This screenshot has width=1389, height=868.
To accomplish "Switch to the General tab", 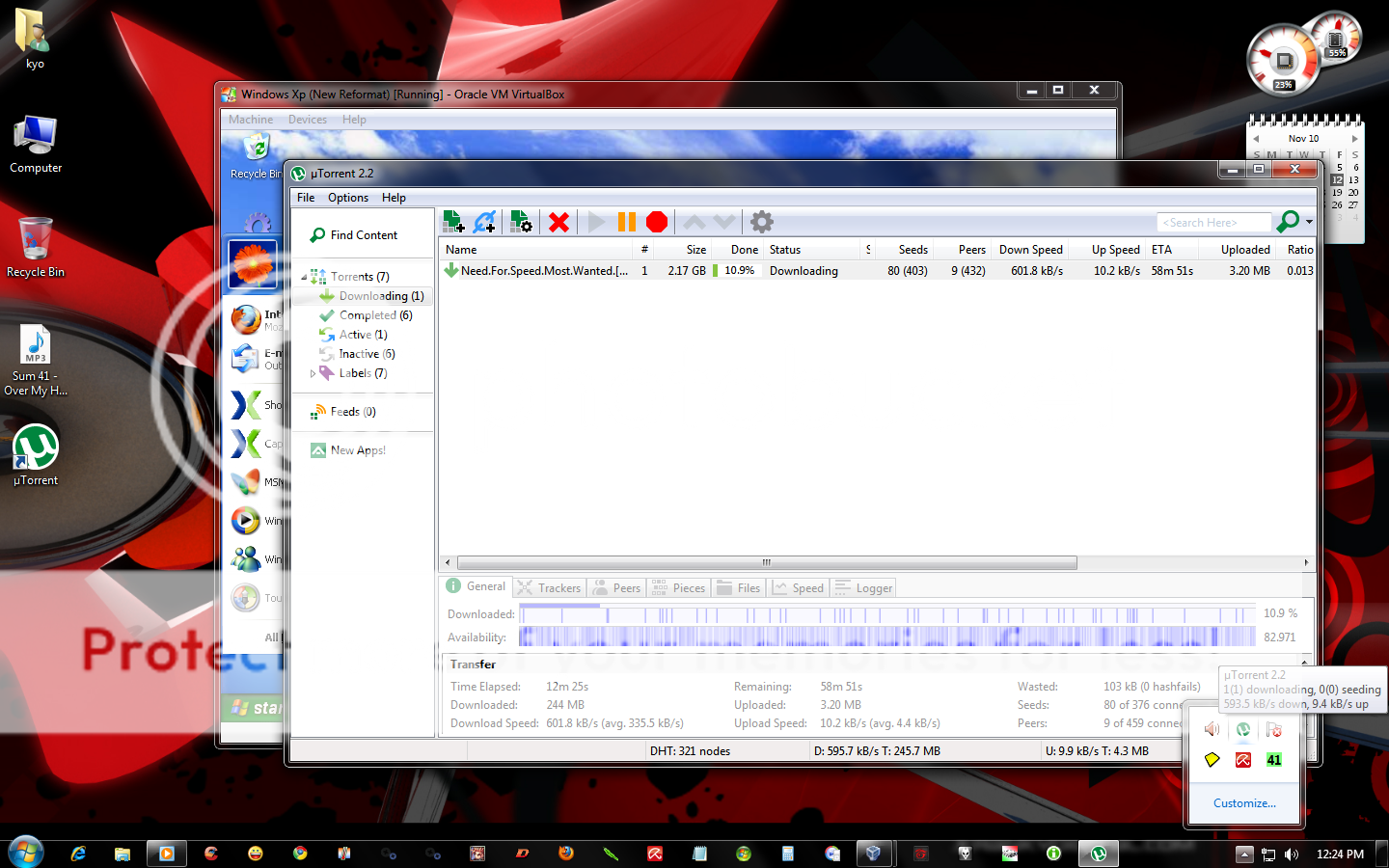I will pyautogui.click(x=476, y=586).
